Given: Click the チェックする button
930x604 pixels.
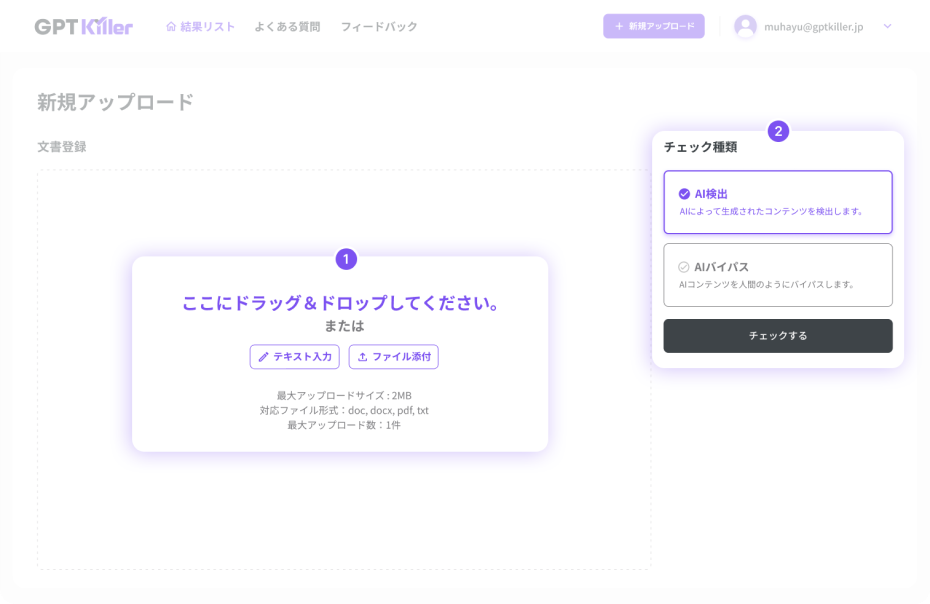Looking at the screenshot, I should 778,336.
